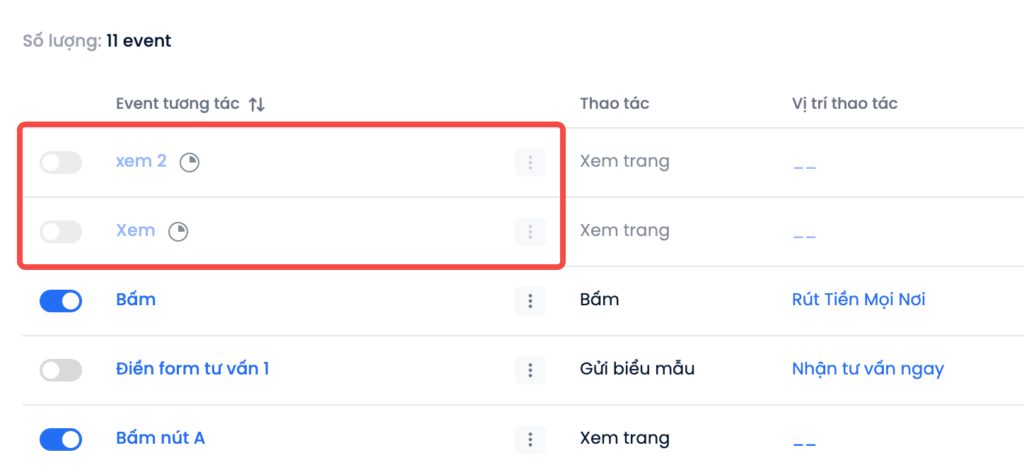Turn on Điền form tư vấn 1 toggle
This screenshot has height=472, width=1024.
[61, 370]
